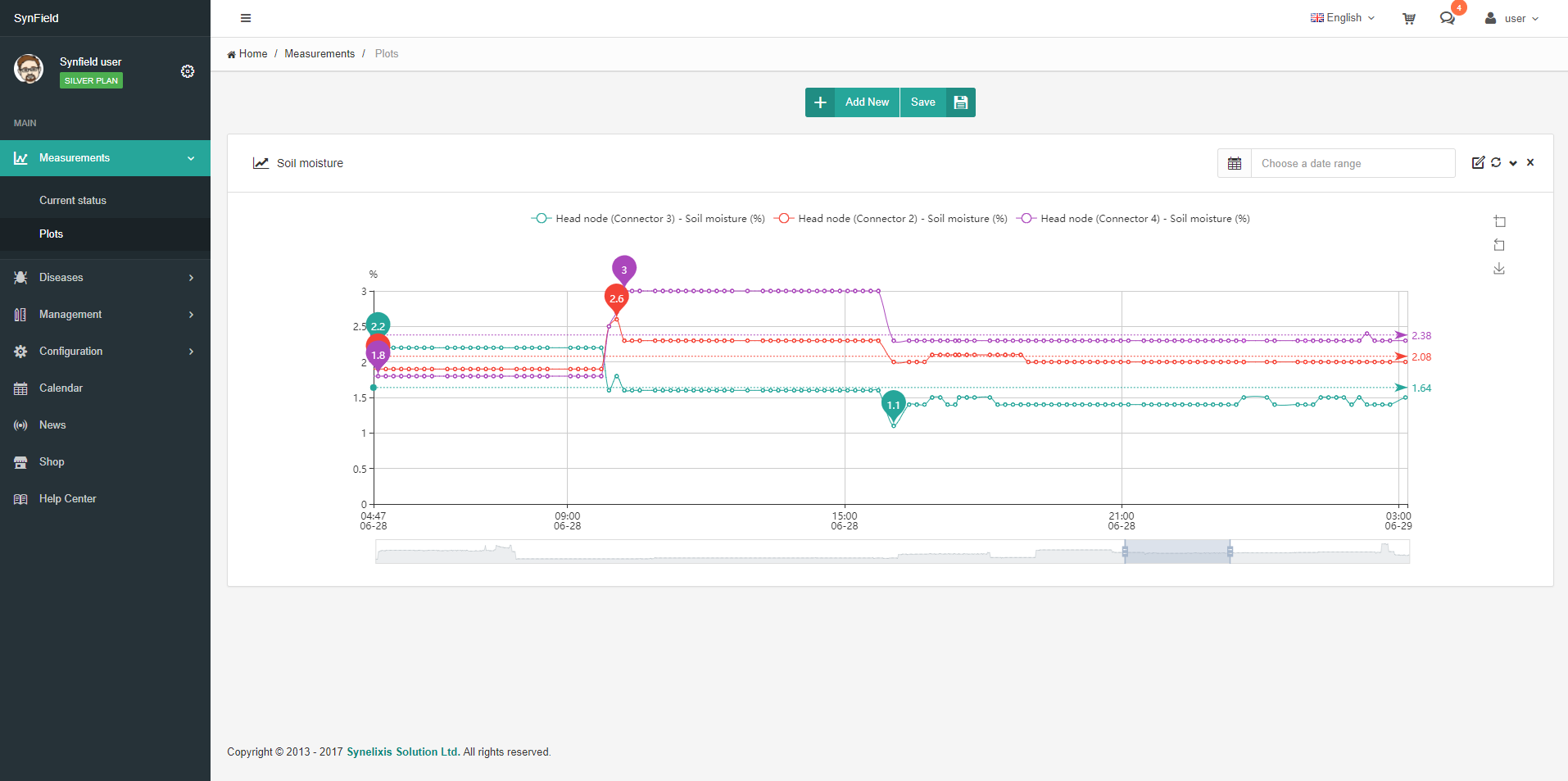
Task: Click the chart zoom range slider handle
Action: [1125, 552]
